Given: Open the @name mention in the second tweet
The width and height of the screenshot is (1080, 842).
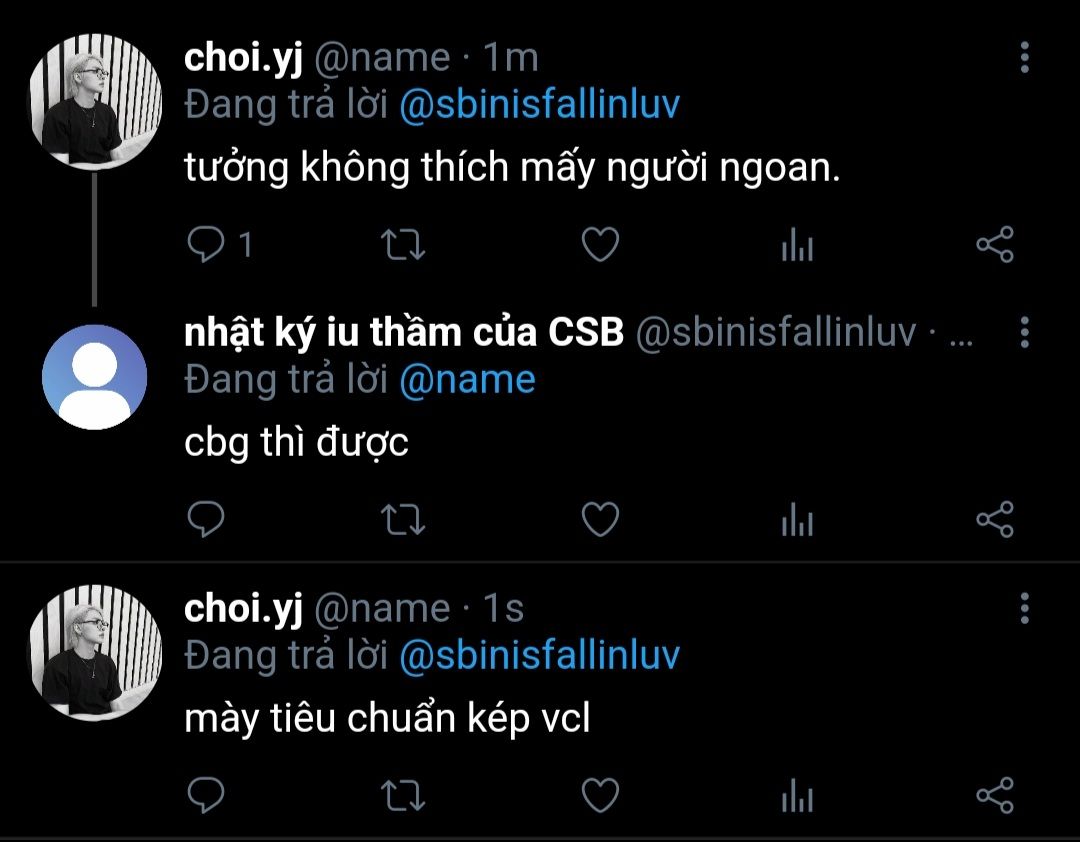Looking at the screenshot, I should [467, 380].
